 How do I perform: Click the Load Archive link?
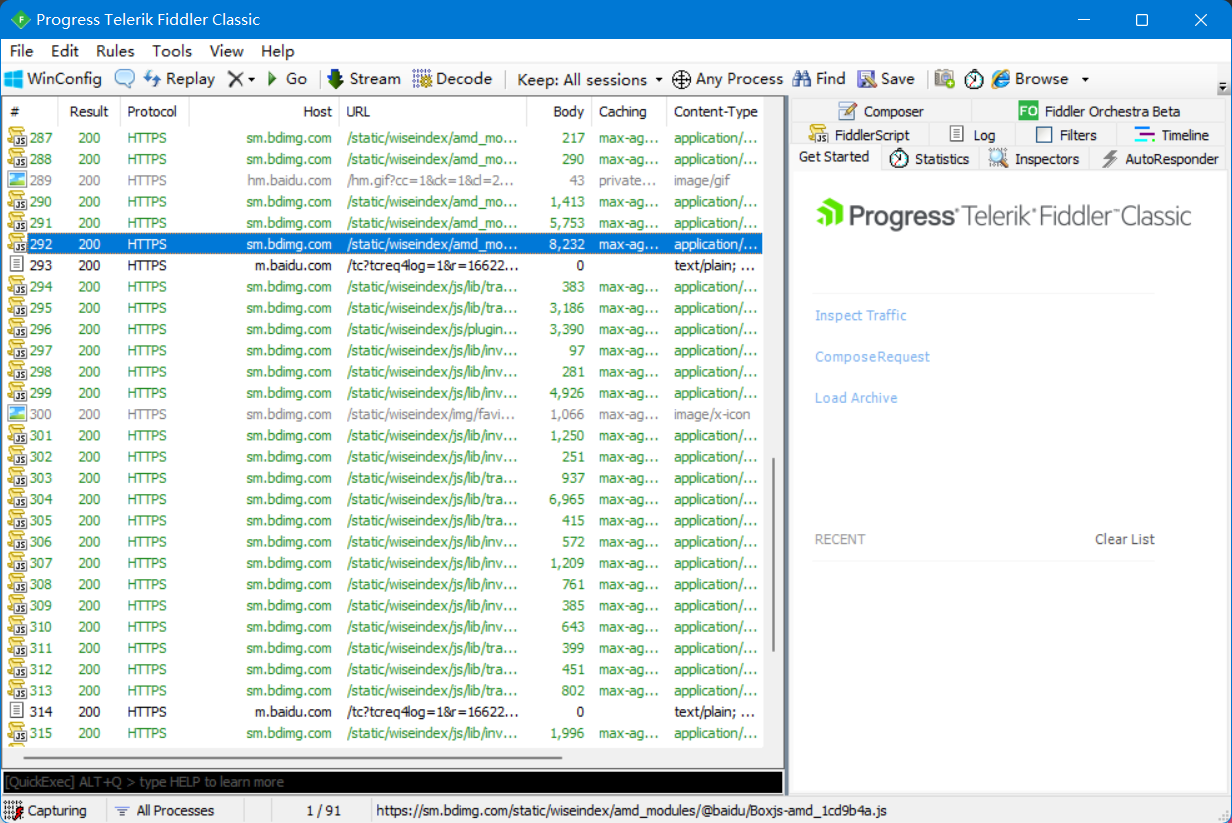point(856,398)
